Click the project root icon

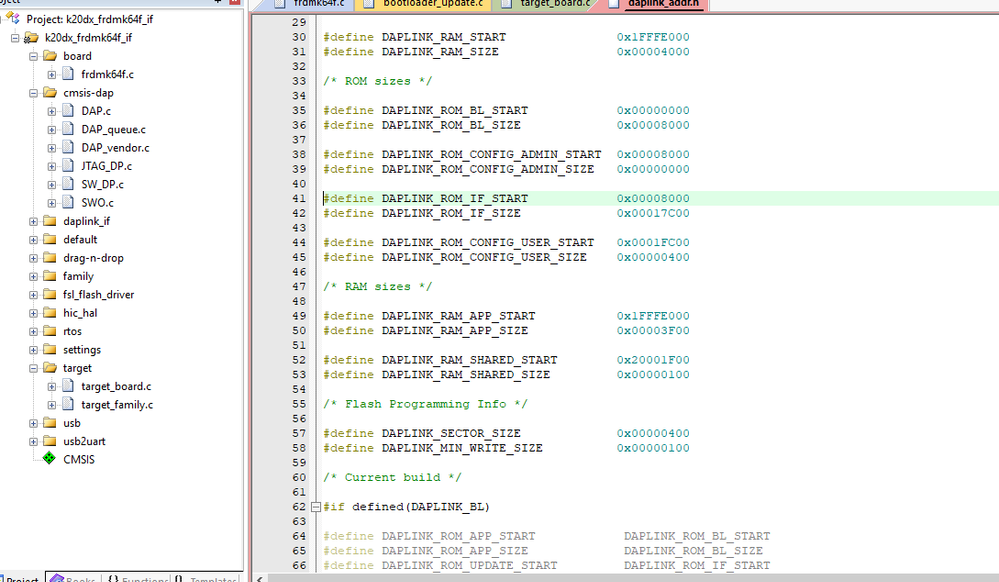pos(13,18)
